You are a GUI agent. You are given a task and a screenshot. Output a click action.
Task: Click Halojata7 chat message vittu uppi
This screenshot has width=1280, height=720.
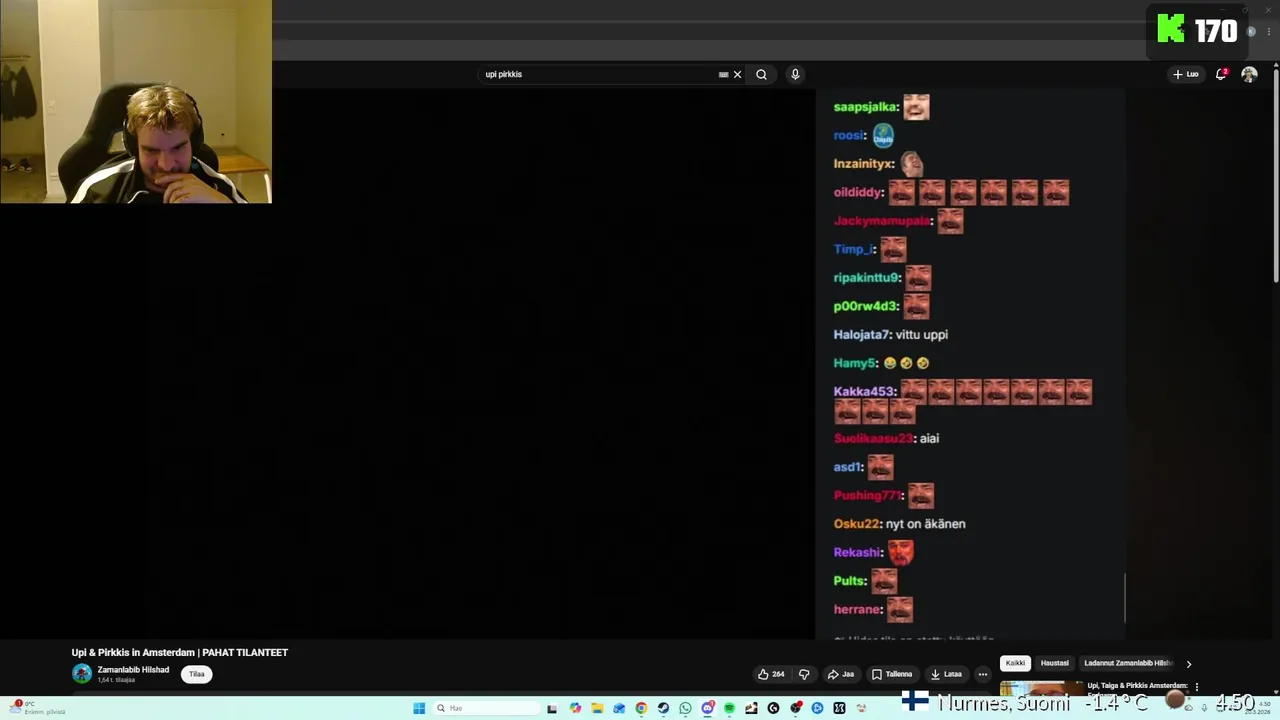point(921,335)
